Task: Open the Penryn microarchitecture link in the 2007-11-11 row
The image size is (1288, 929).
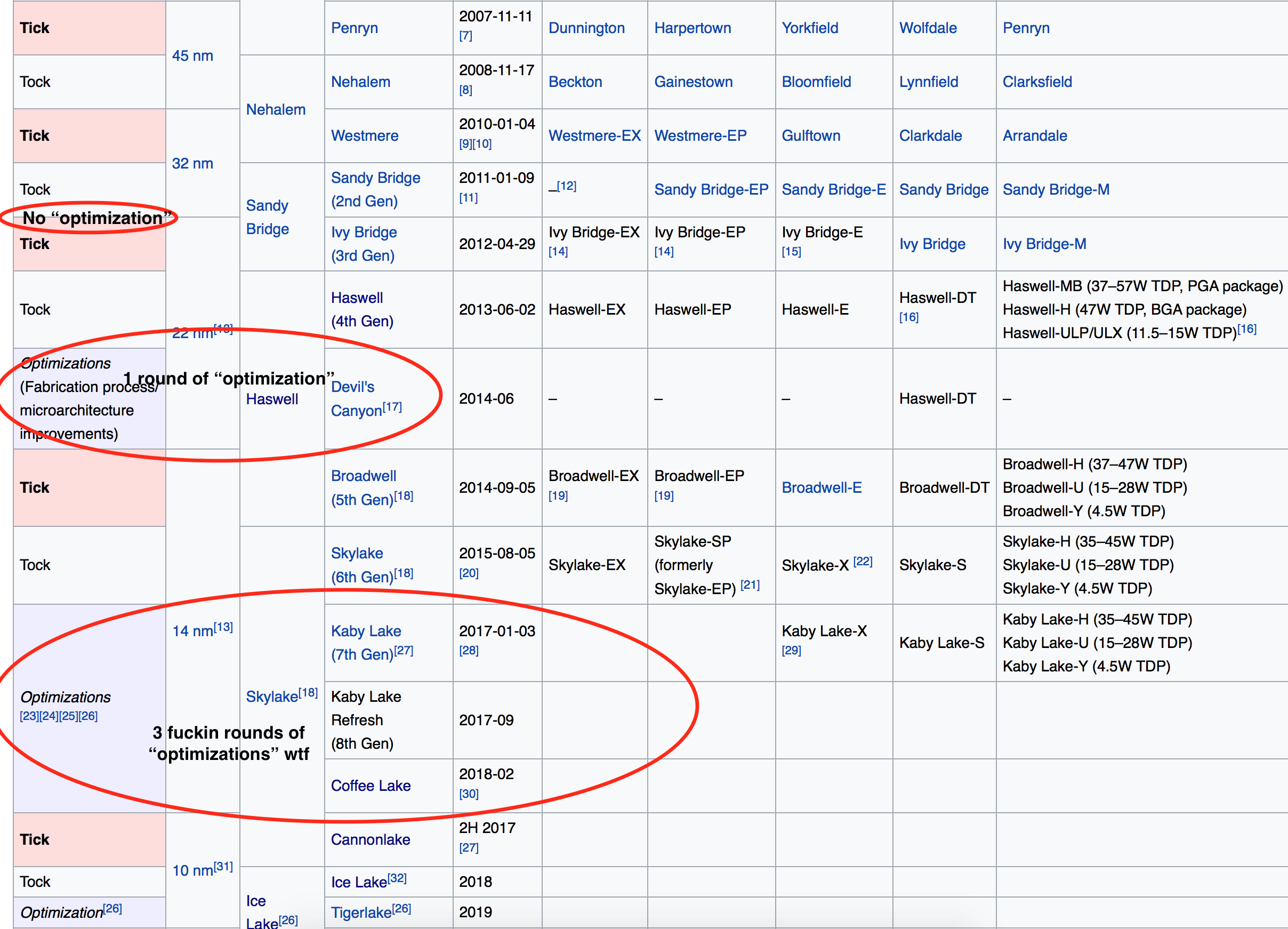Action: click(354, 28)
